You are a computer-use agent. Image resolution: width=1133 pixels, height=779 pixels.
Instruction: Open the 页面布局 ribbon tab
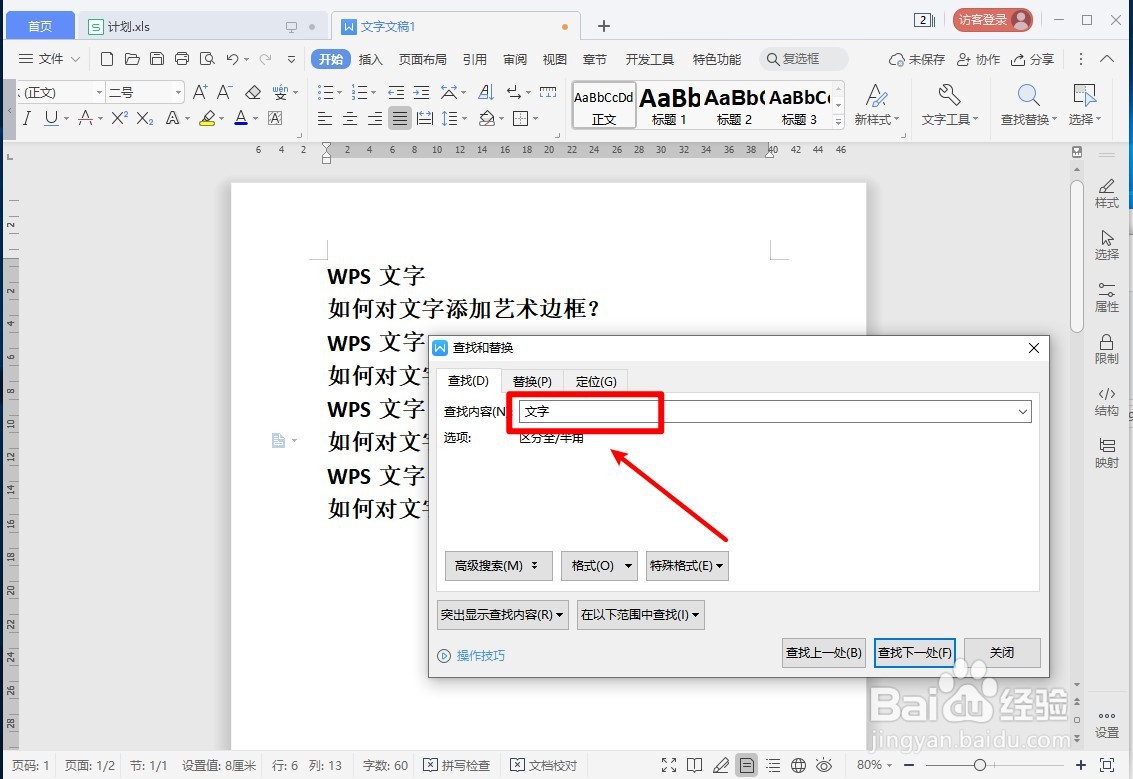click(423, 59)
